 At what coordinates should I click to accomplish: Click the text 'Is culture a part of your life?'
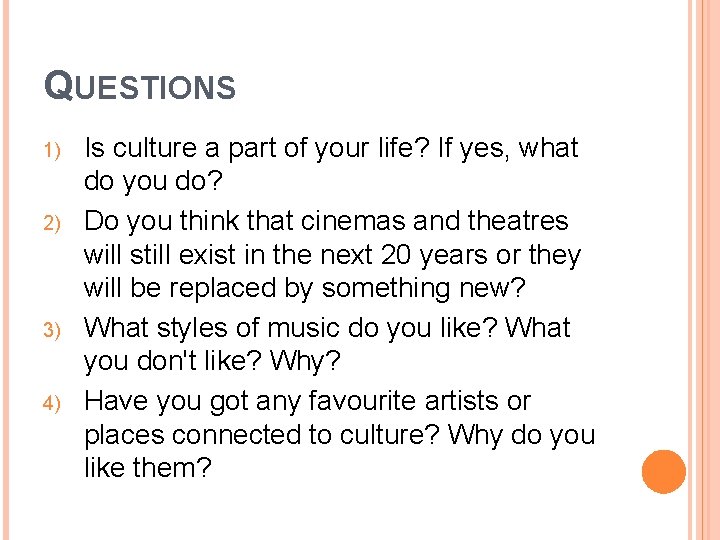coord(257,149)
